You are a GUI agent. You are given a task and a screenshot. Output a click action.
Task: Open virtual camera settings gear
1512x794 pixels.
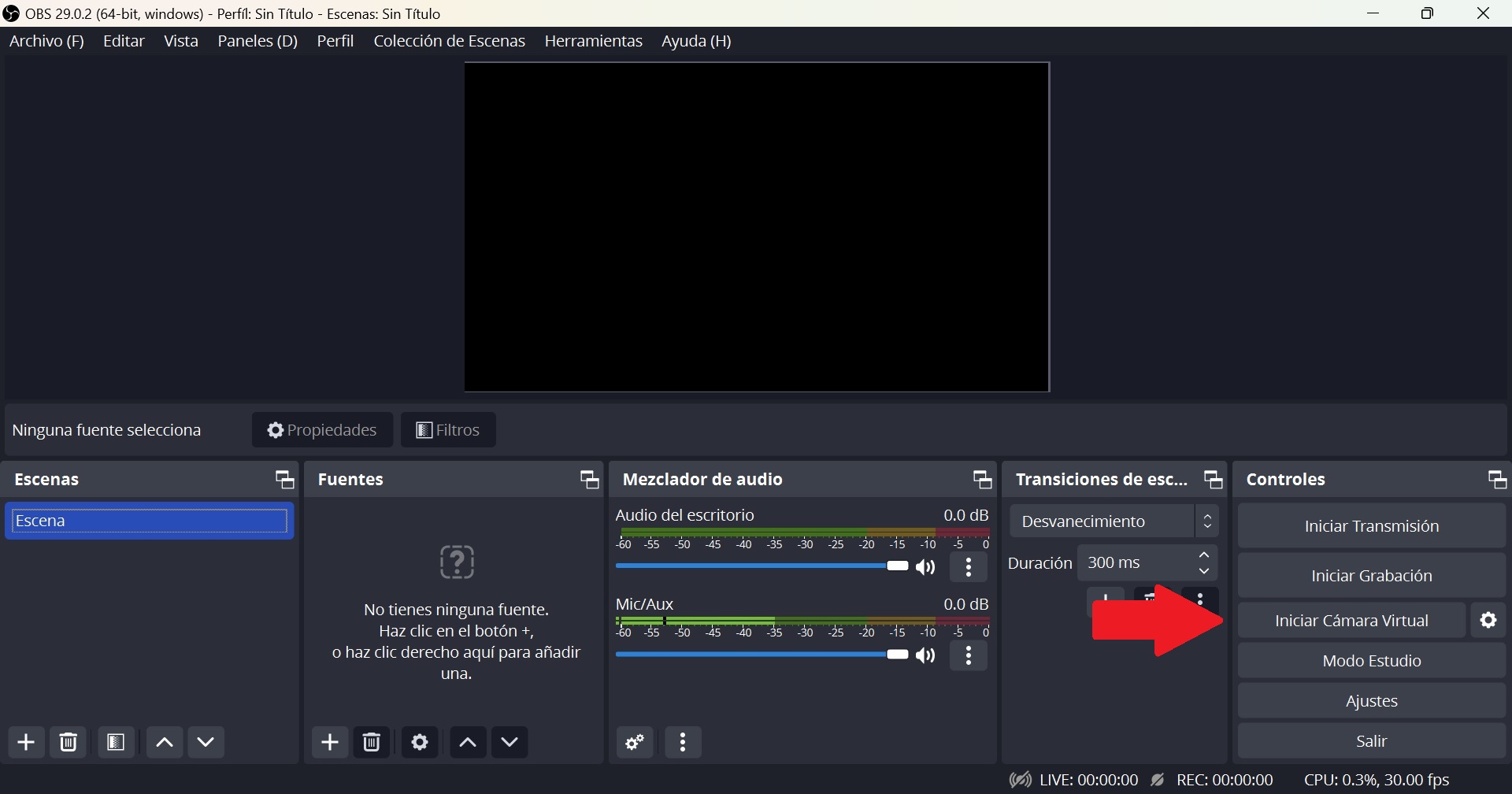[x=1488, y=621]
